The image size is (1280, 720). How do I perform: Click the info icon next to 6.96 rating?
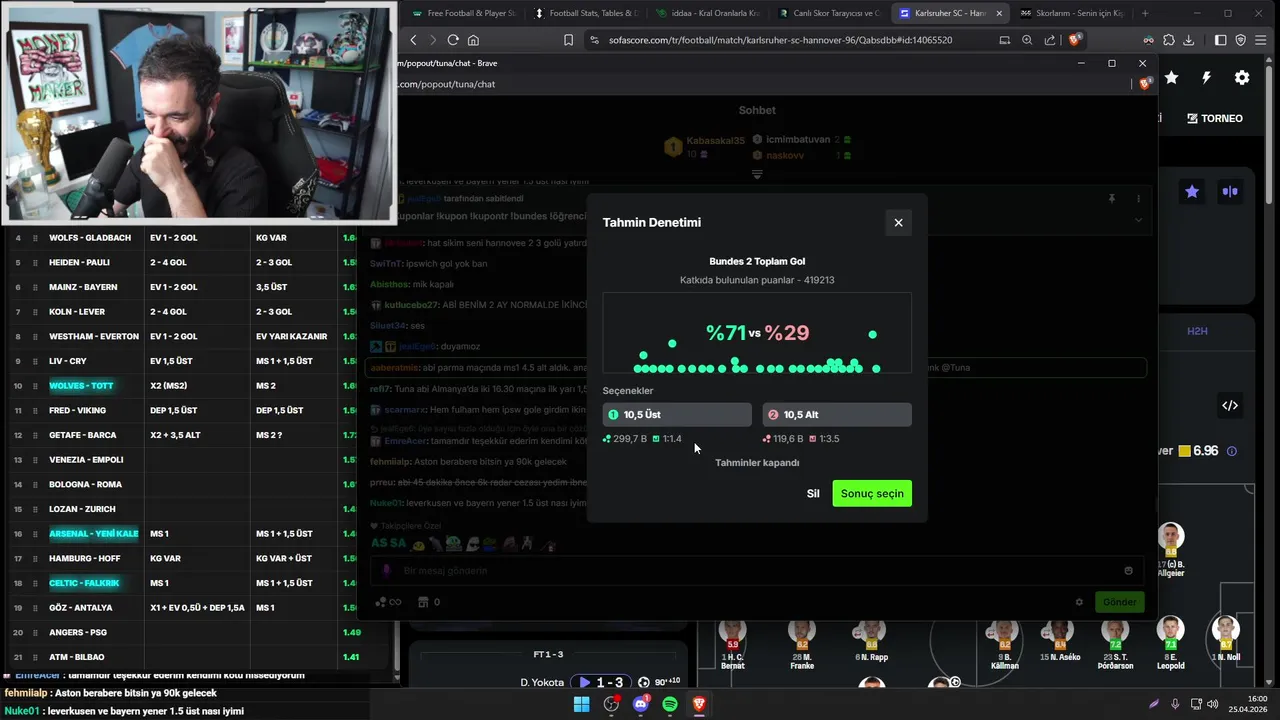[x=1231, y=451]
